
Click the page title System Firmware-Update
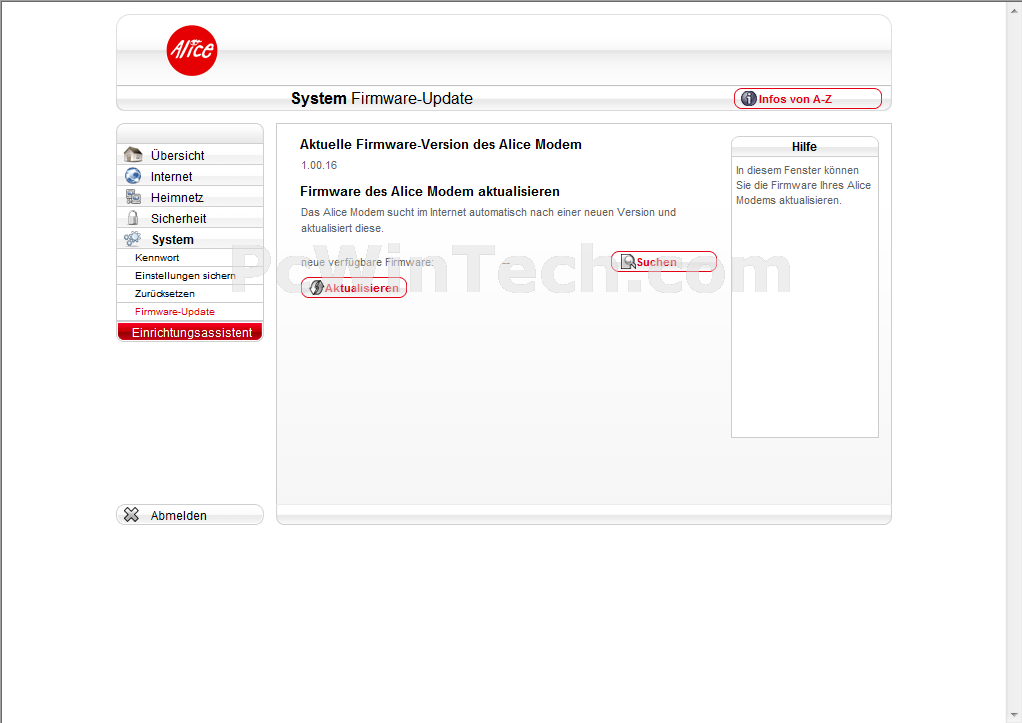(382, 98)
